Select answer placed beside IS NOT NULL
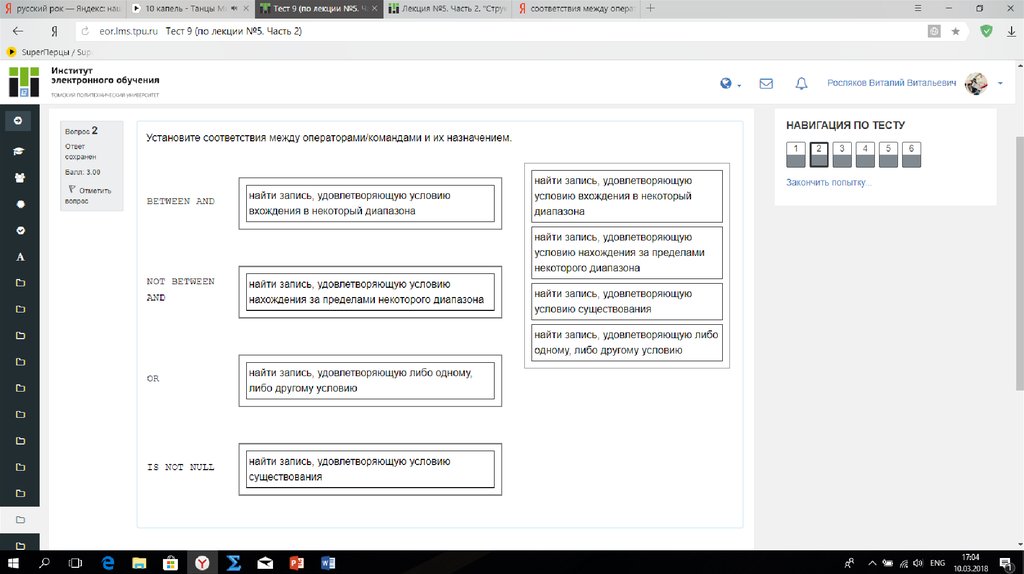The width and height of the screenshot is (1024, 574). 370,470
